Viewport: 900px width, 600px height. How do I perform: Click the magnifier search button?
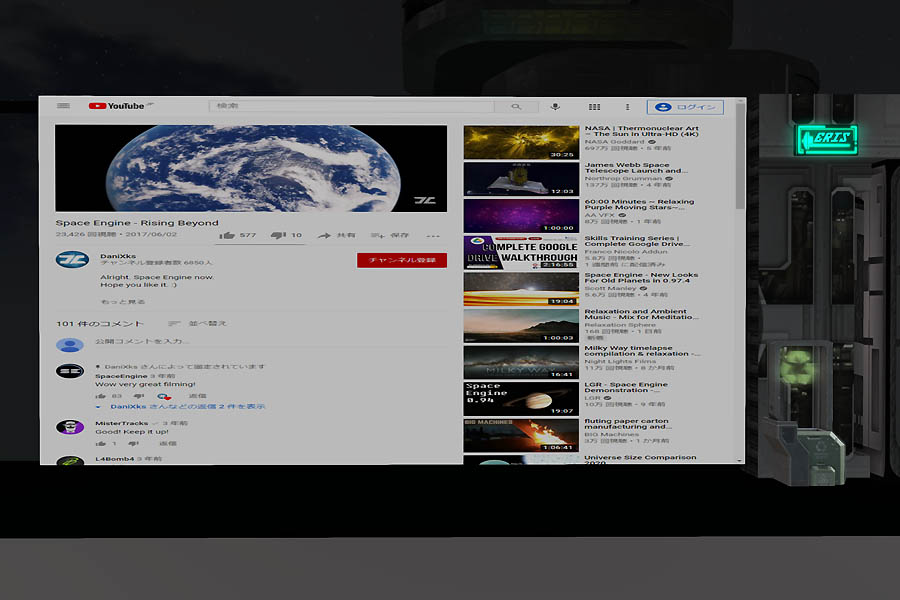point(516,106)
